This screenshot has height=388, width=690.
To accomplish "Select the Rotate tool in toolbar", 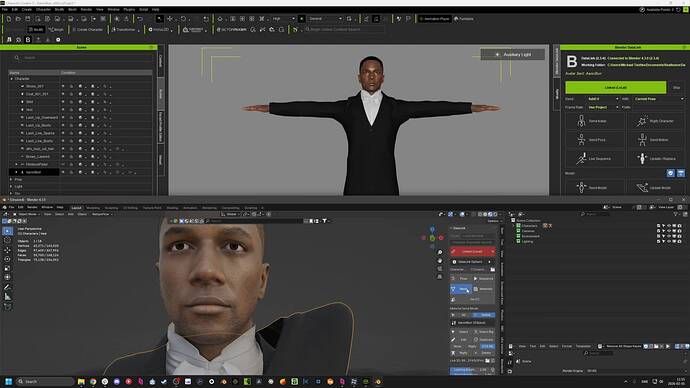I will point(184,19).
